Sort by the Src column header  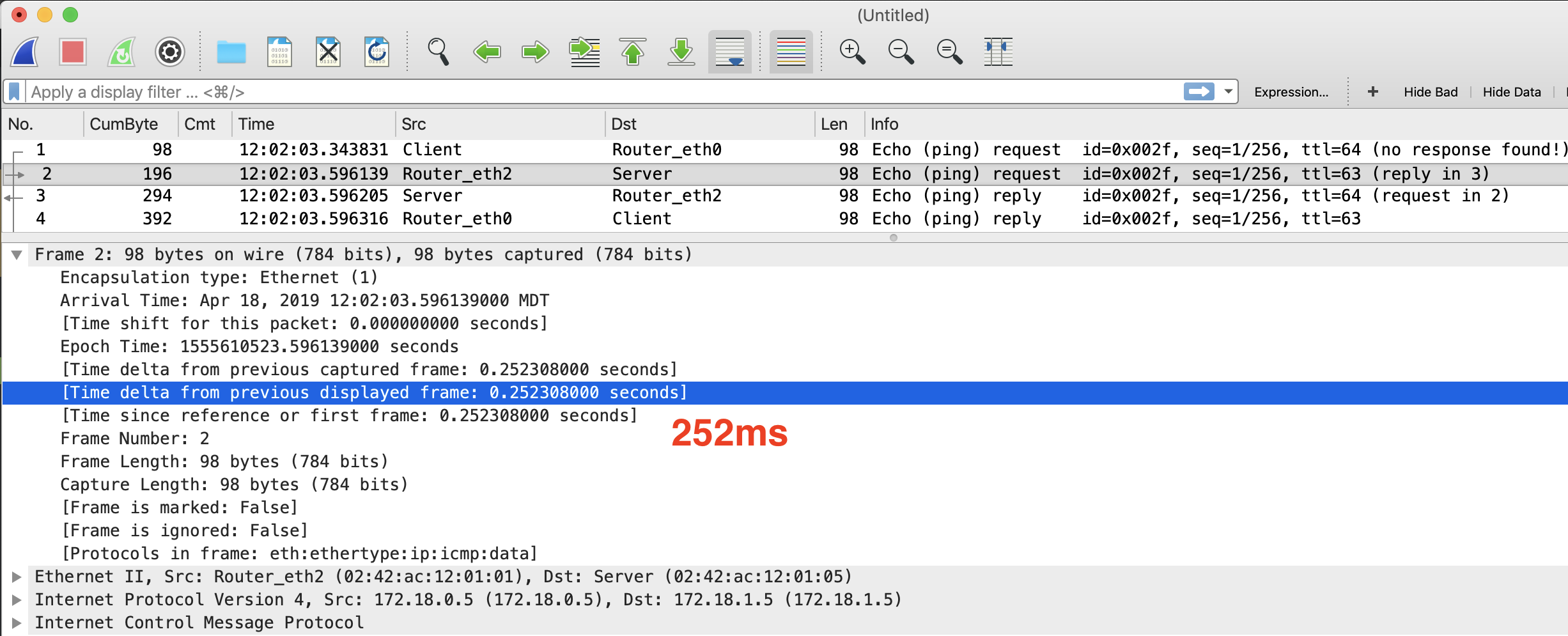(500, 124)
